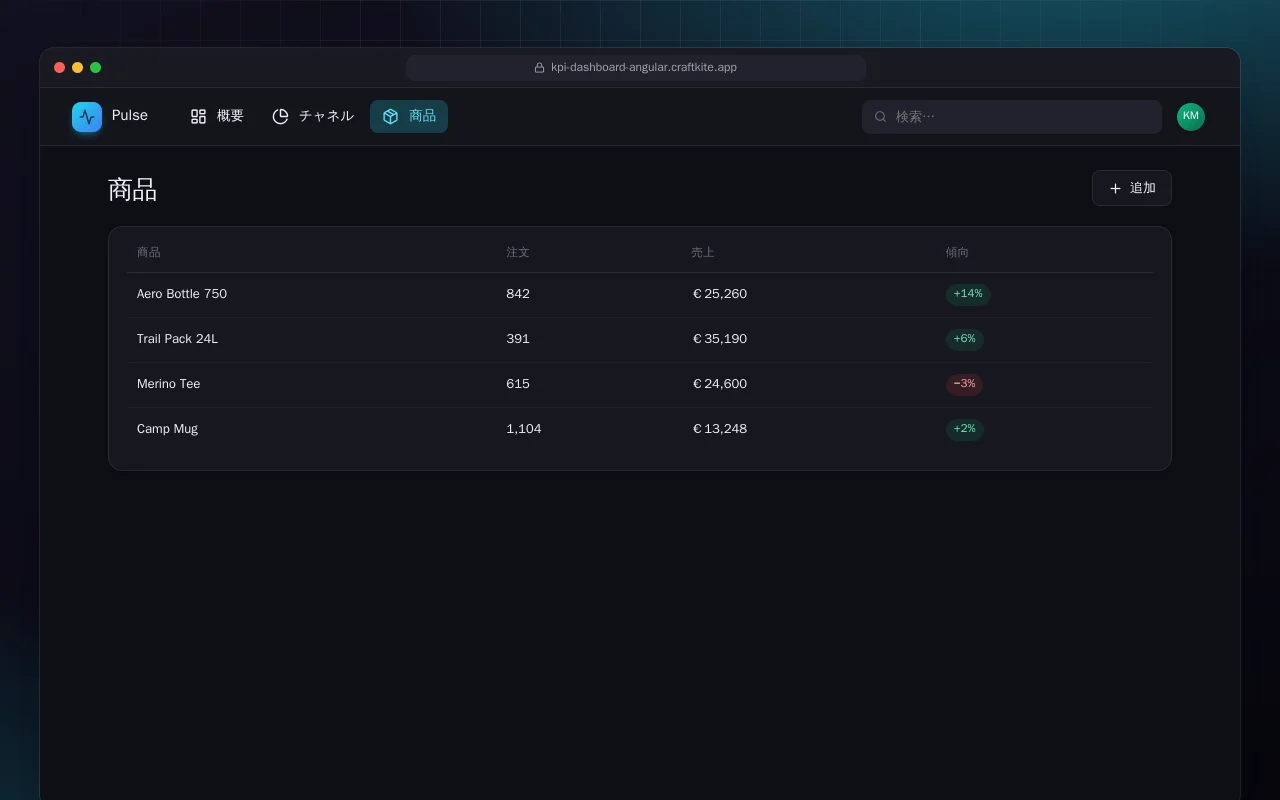Select the Trail Pack 24L row name
Image resolution: width=1280 pixels, height=800 pixels.
click(177, 339)
